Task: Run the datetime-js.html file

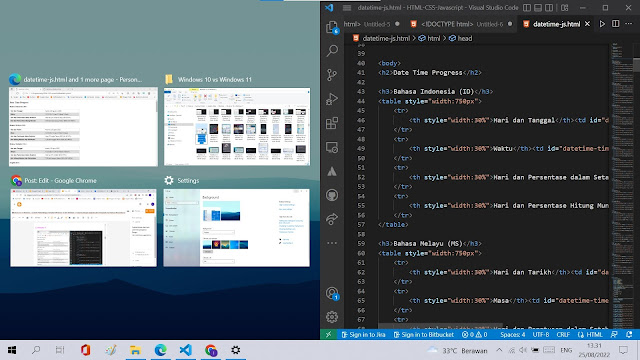Action: (x=602, y=24)
